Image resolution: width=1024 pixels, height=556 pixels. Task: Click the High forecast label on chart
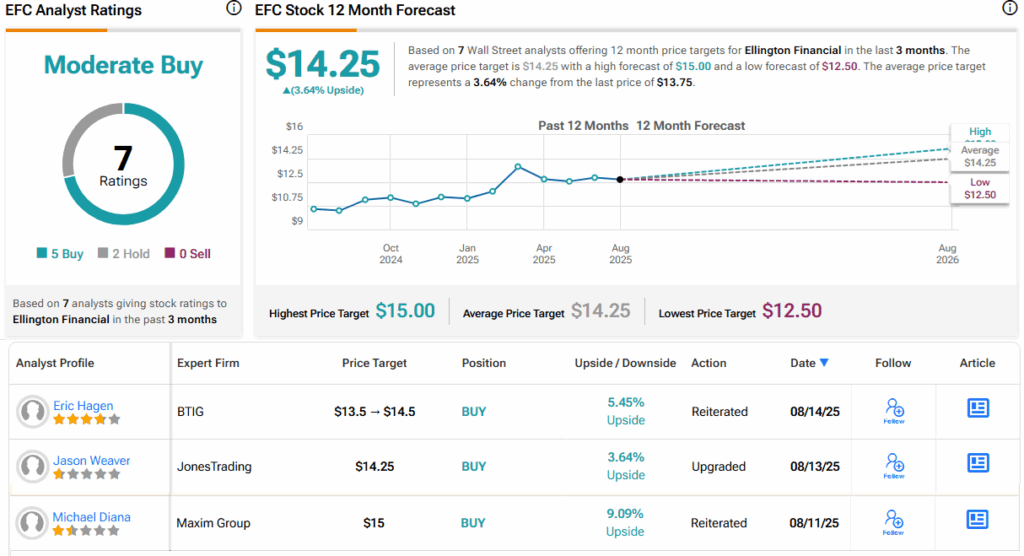click(x=980, y=132)
